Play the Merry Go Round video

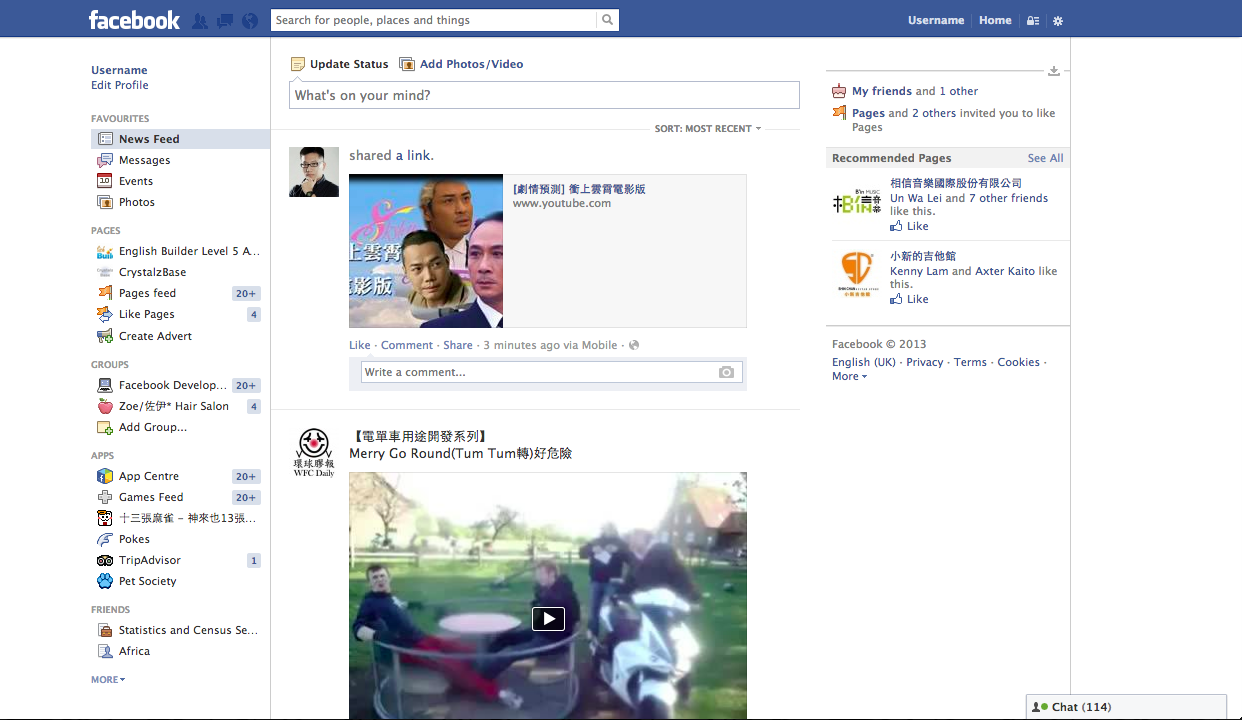[548, 619]
